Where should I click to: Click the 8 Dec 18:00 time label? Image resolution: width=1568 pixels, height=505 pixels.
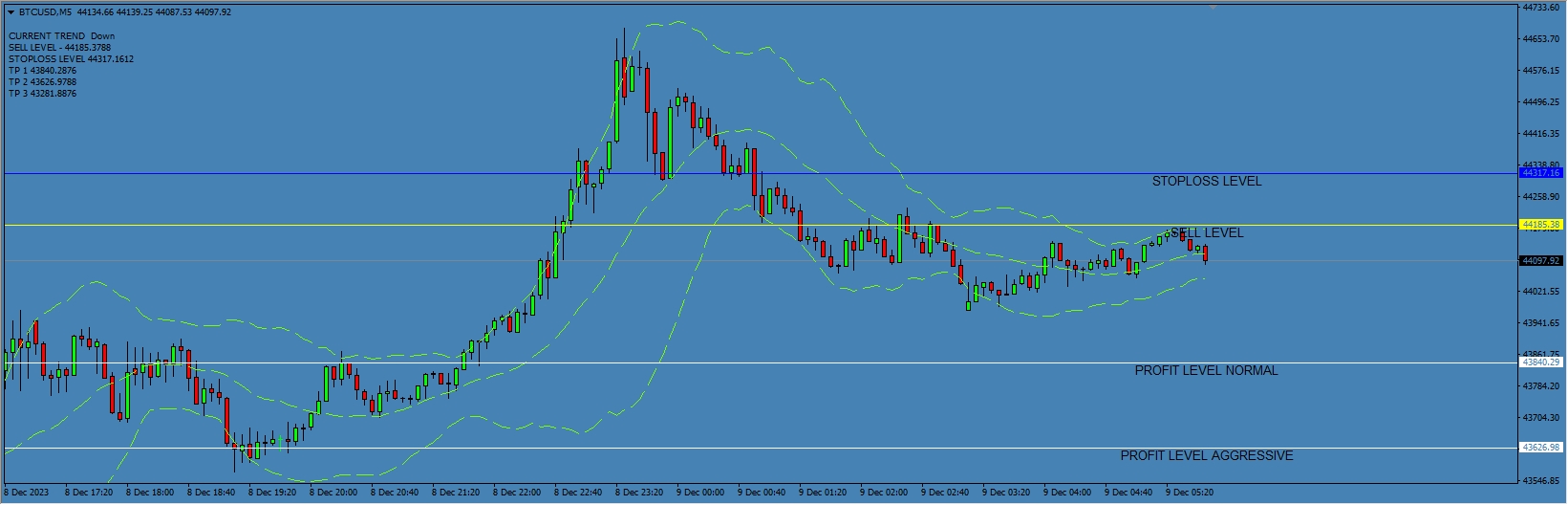[150, 493]
